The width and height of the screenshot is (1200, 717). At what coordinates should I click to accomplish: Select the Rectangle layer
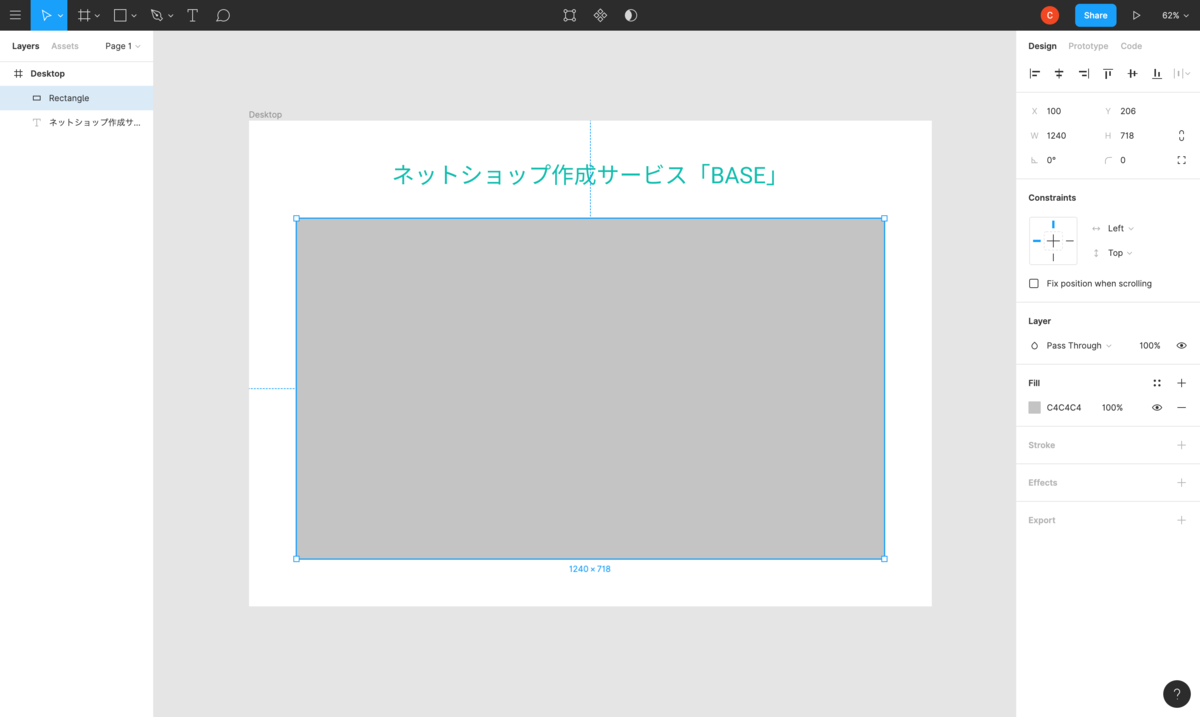pyautogui.click(x=76, y=98)
